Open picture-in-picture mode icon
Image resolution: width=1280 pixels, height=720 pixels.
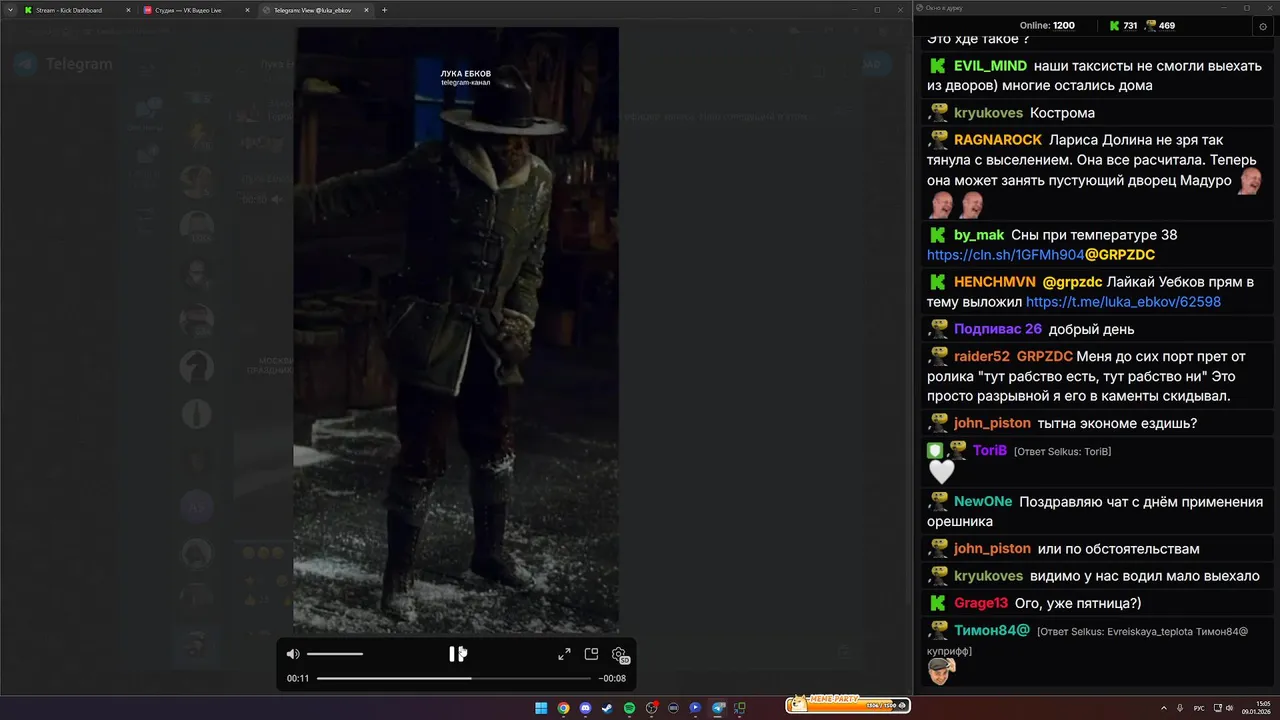[x=591, y=654]
